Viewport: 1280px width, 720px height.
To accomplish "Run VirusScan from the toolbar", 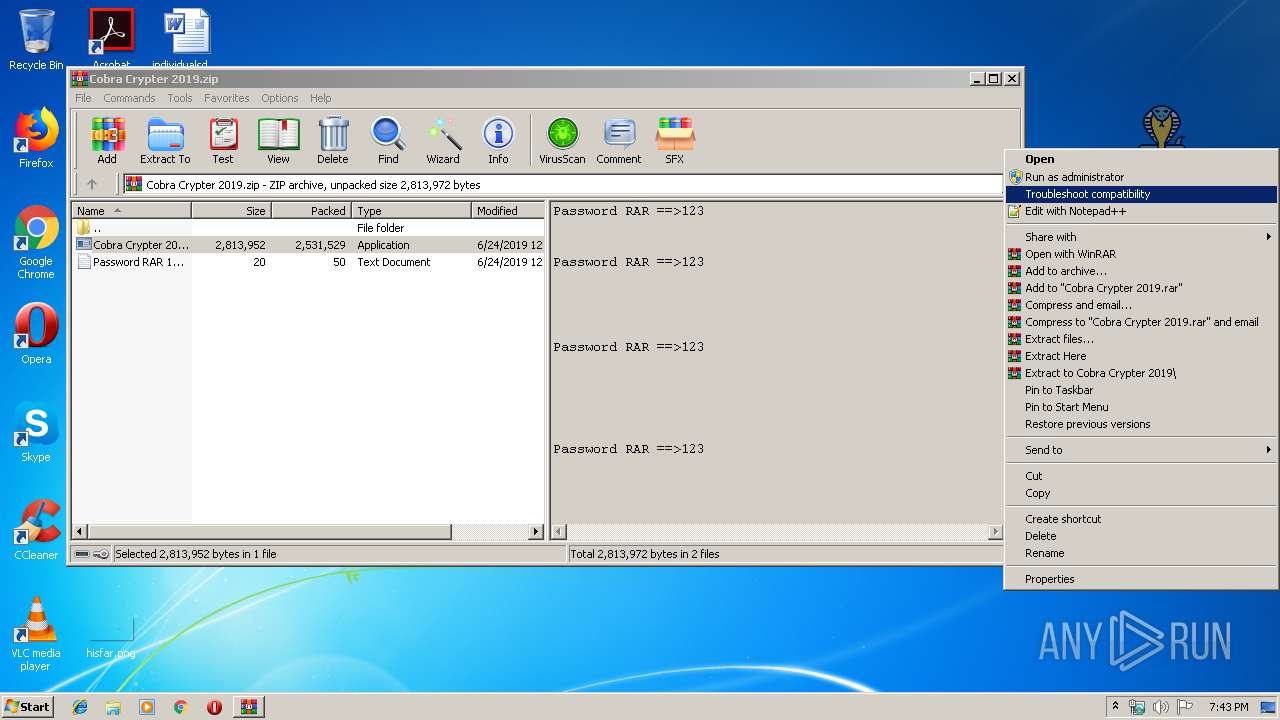I will [x=562, y=140].
